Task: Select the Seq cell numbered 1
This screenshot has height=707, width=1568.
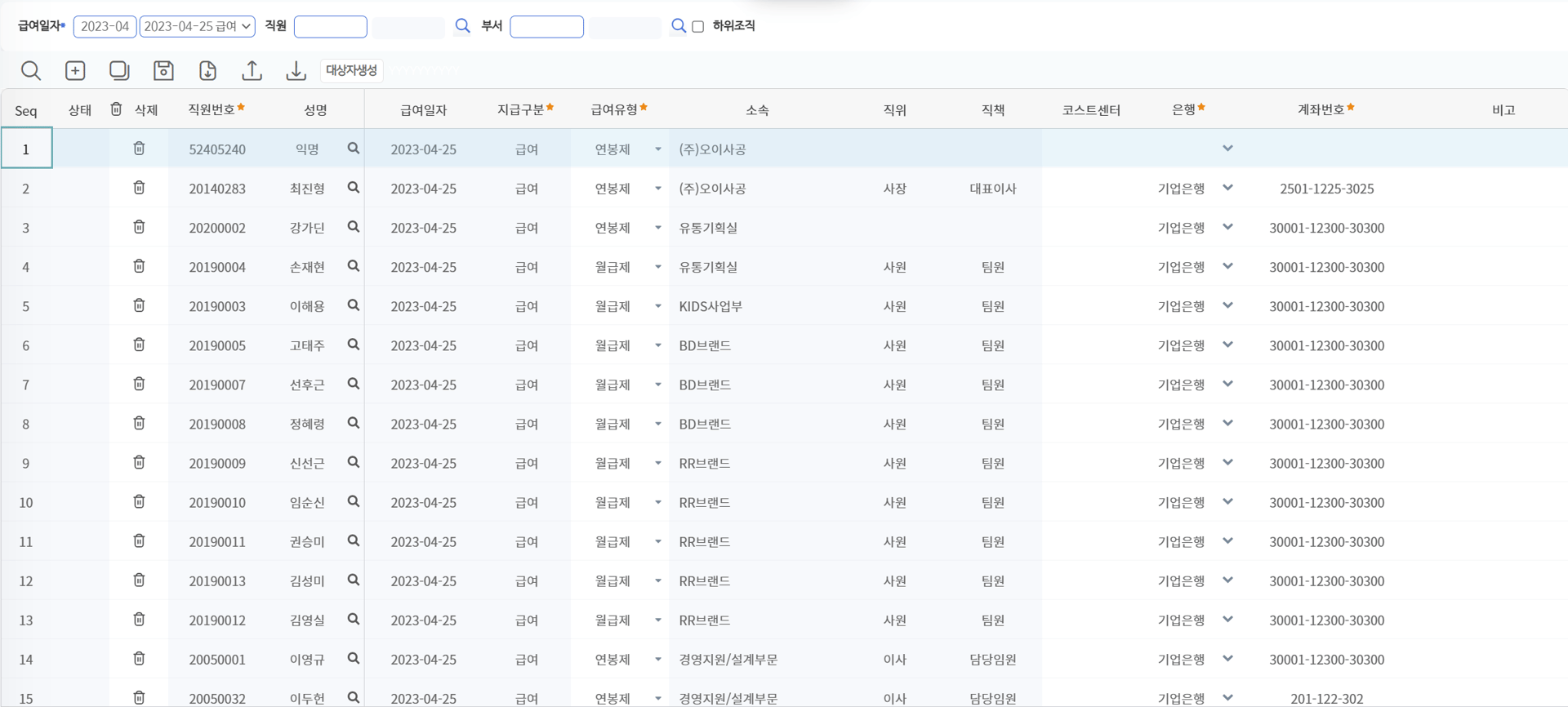Action: click(x=26, y=149)
